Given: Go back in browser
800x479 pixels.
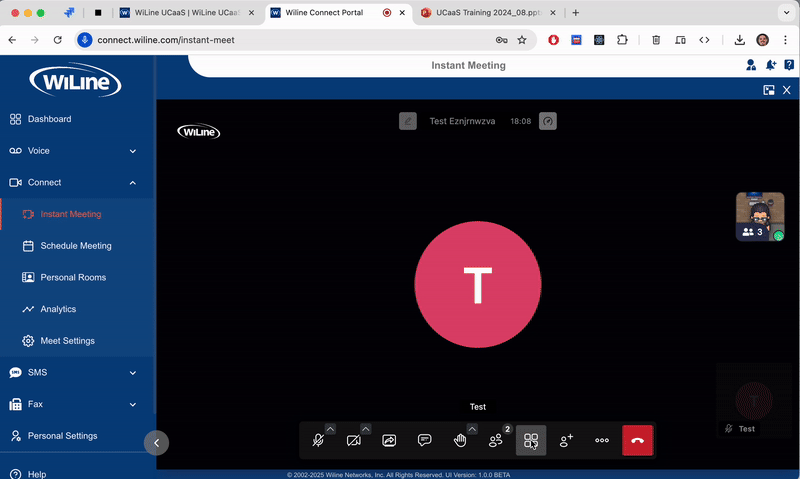Looking at the screenshot, I should point(12,40).
